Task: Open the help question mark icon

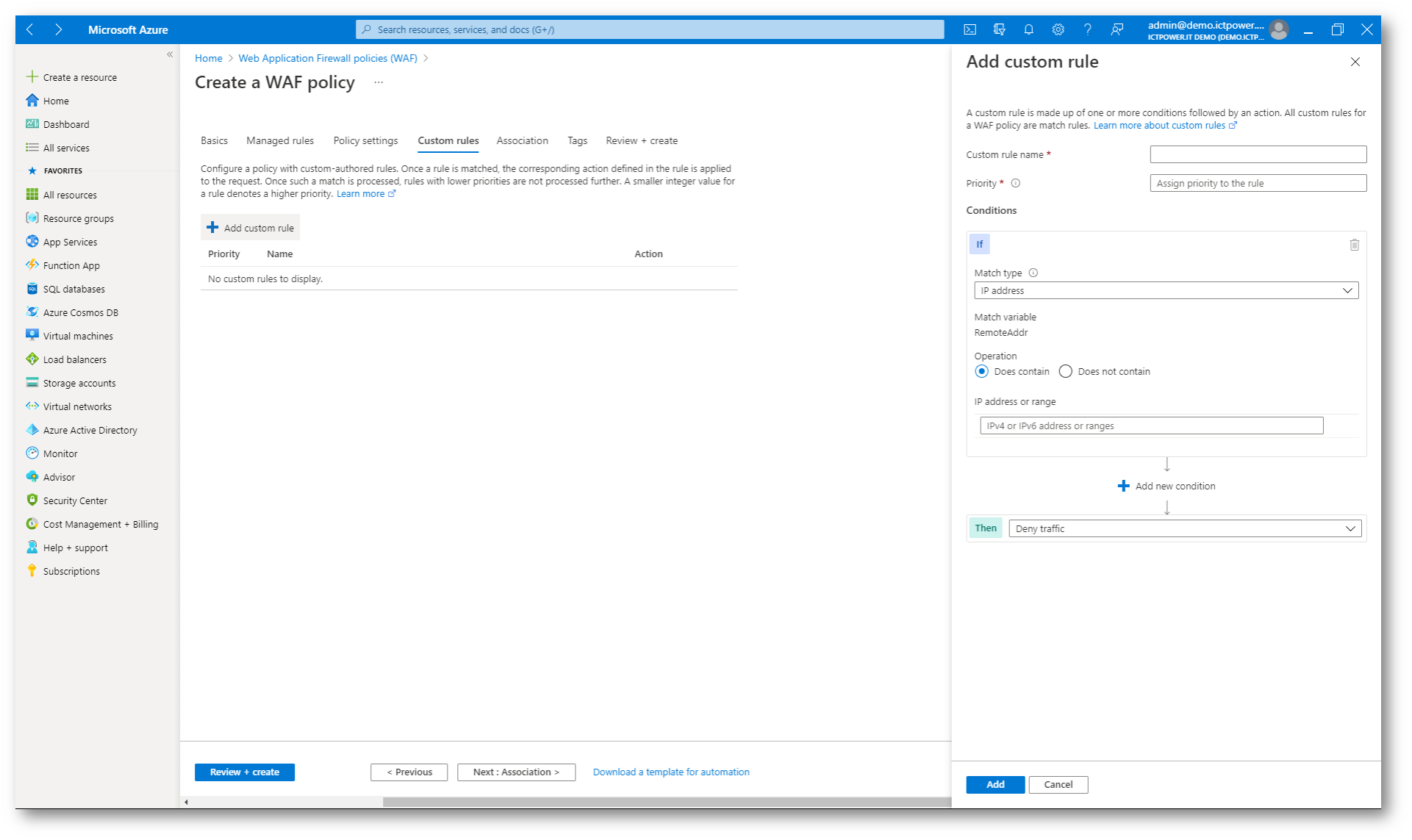Action: pos(1087,29)
